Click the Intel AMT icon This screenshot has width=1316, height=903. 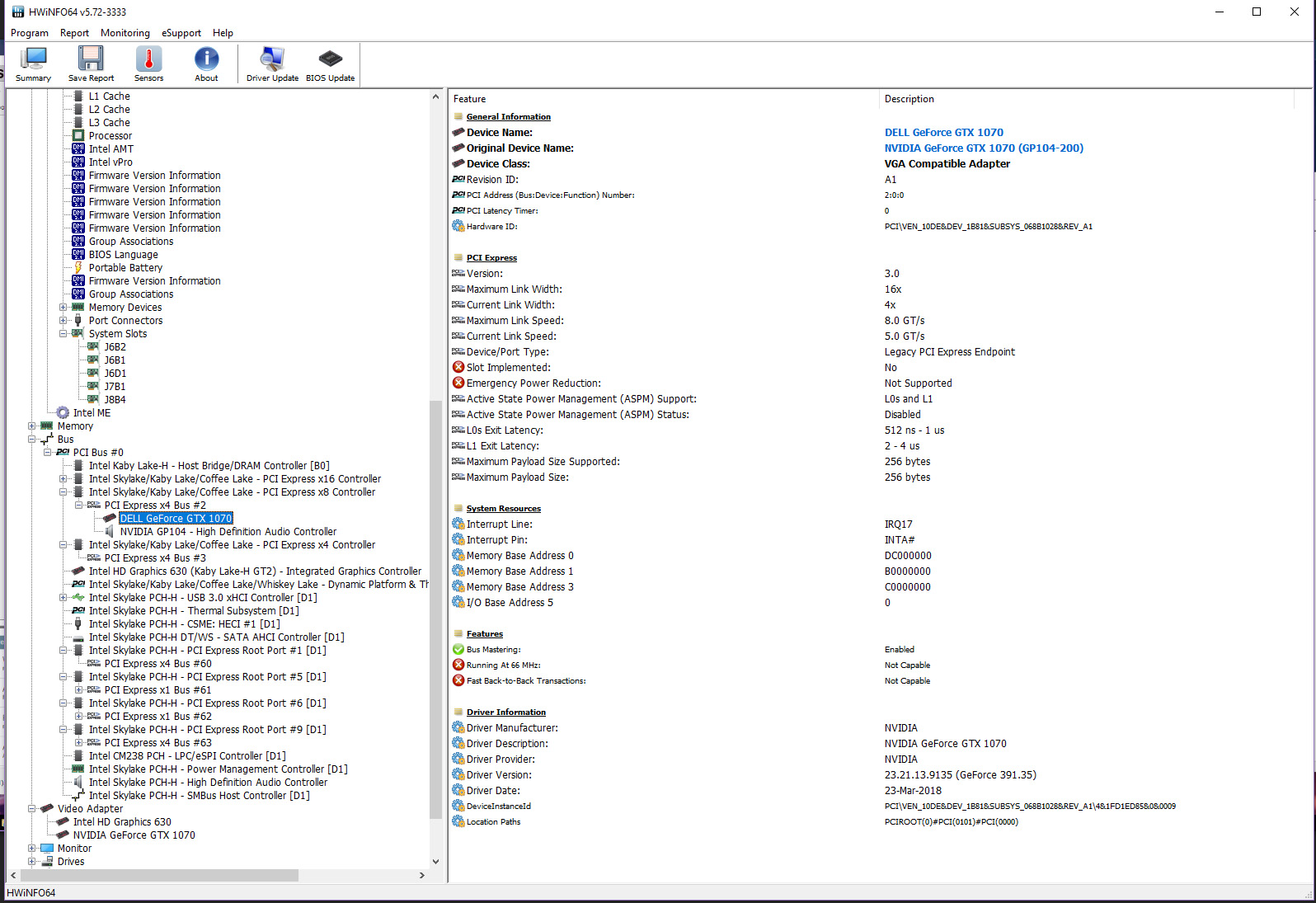[x=78, y=149]
